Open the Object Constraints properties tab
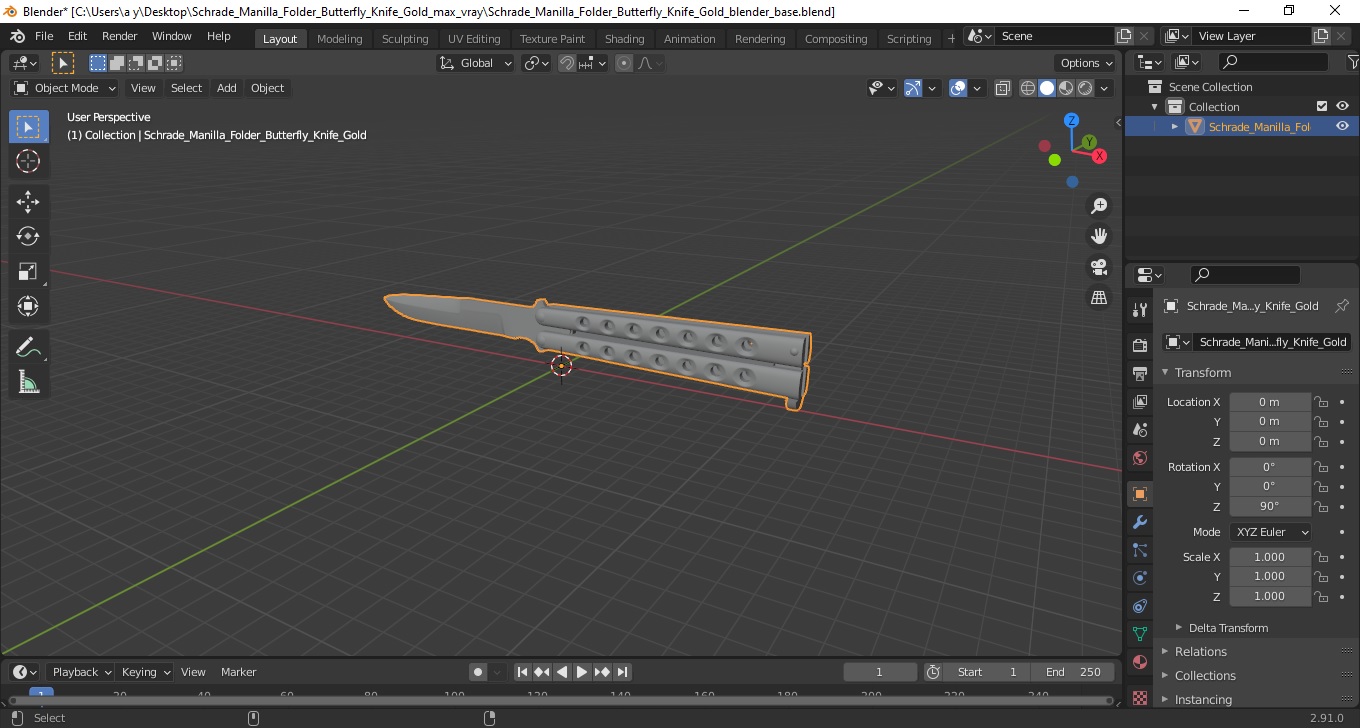 click(x=1139, y=606)
